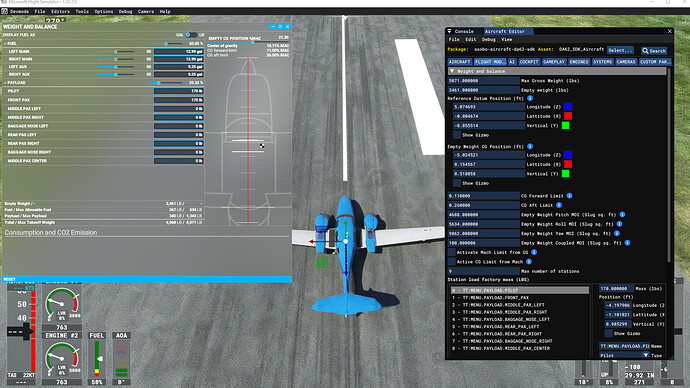The height and width of the screenshot is (388, 690).
Task: Click info icon next to CG Aft Limit
Action: point(559,205)
